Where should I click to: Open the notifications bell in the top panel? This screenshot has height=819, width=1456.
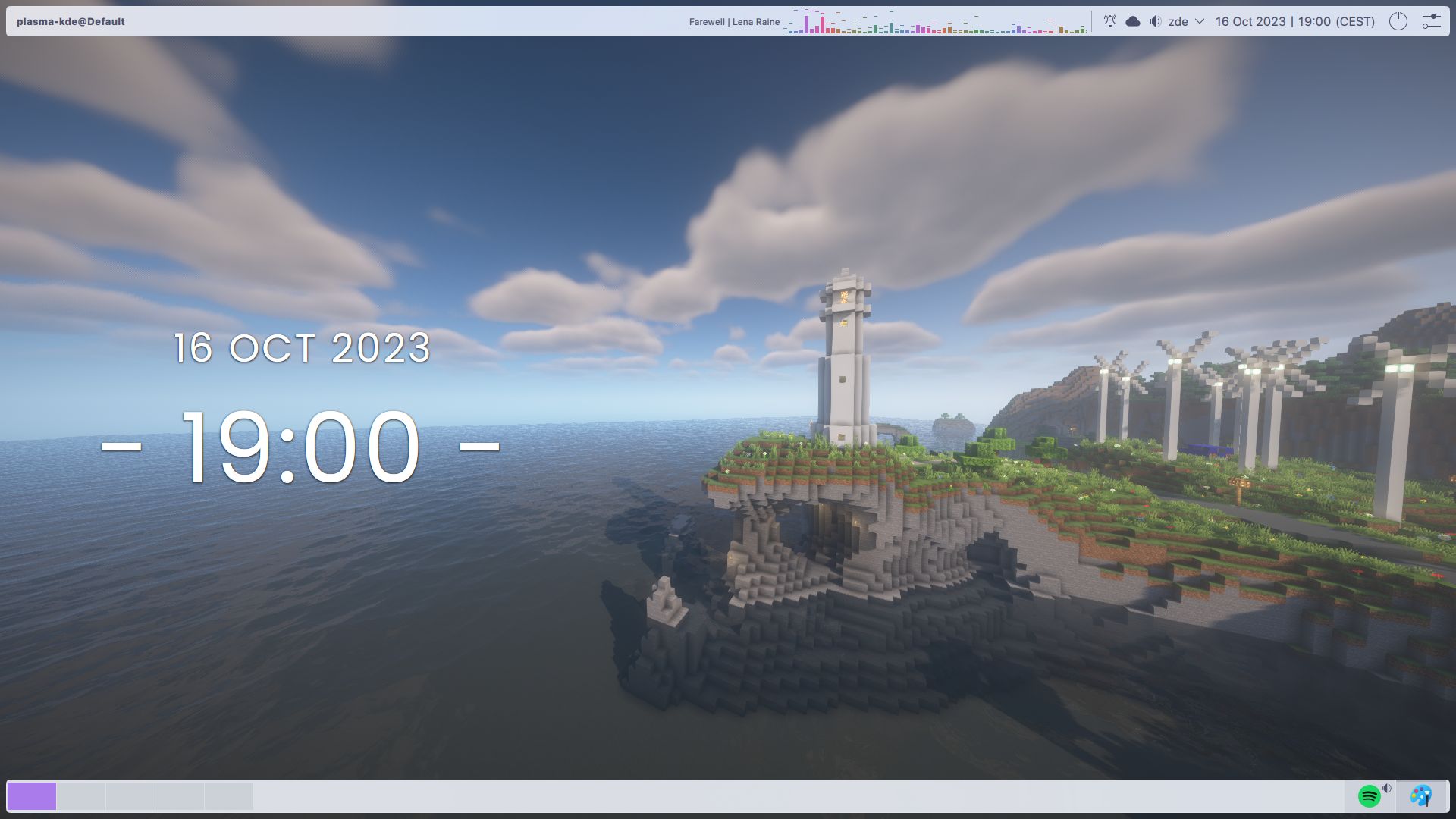tap(1110, 21)
